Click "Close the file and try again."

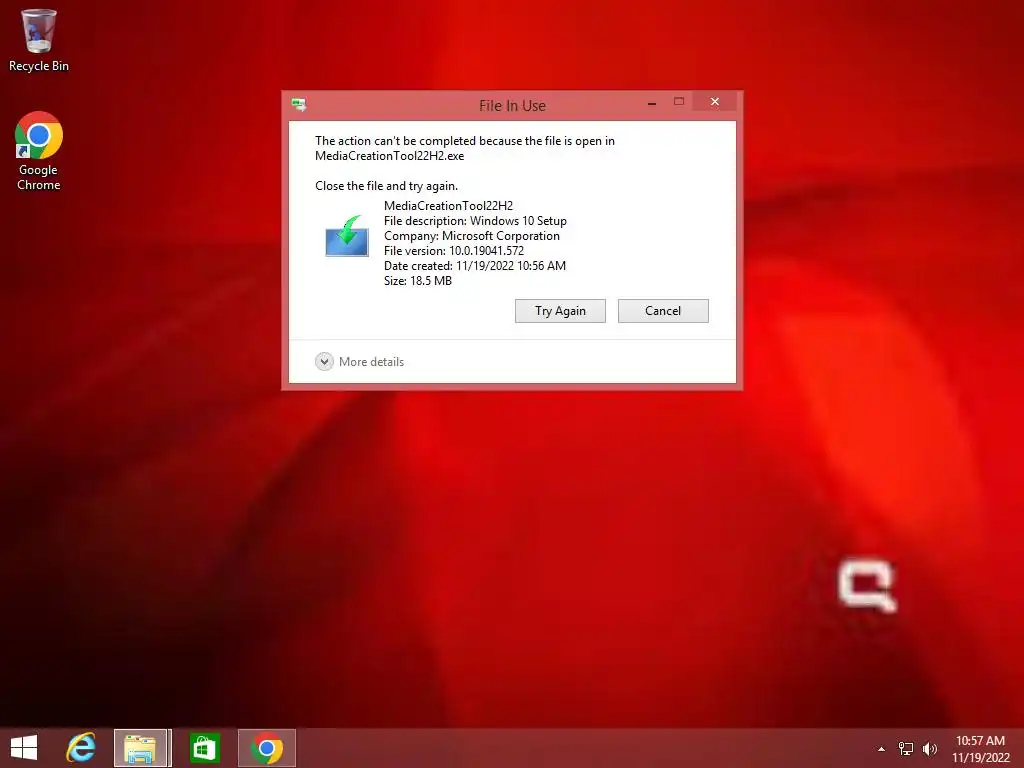(x=387, y=186)
